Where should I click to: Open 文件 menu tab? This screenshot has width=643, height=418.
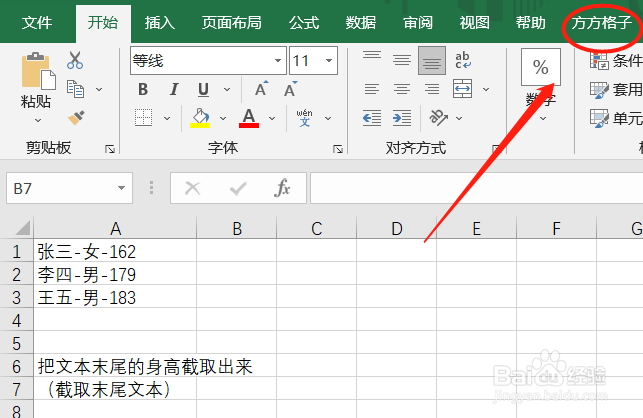37,23
